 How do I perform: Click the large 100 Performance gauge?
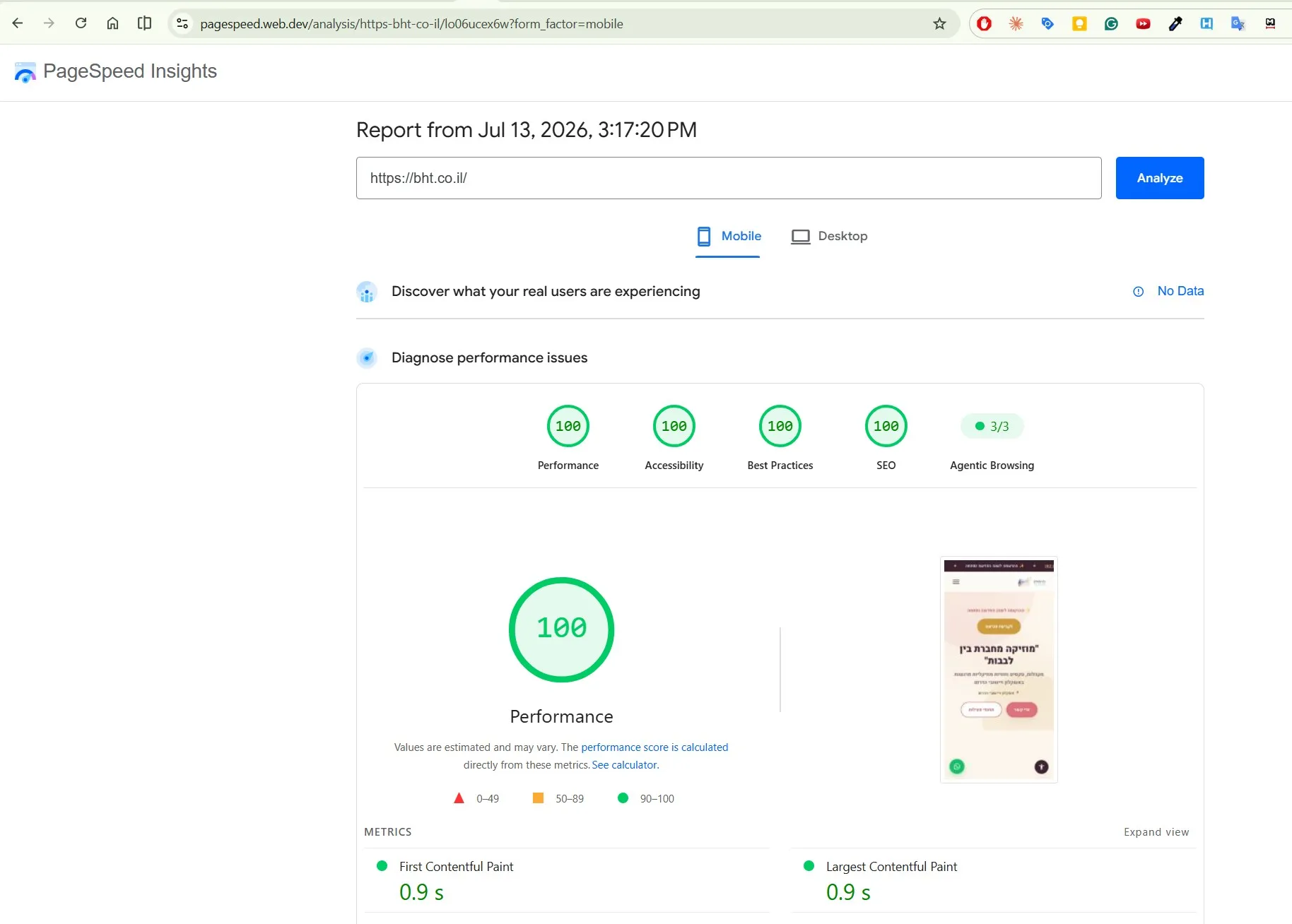562,629
